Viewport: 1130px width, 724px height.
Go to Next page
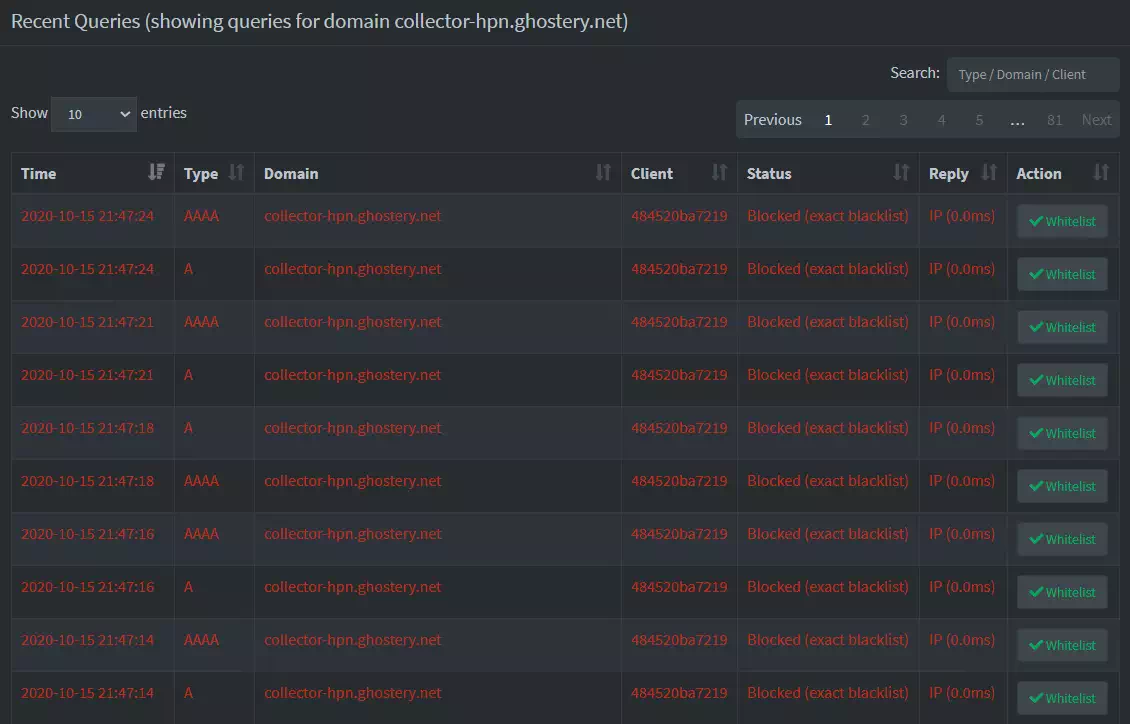(x=1096, y=120)
